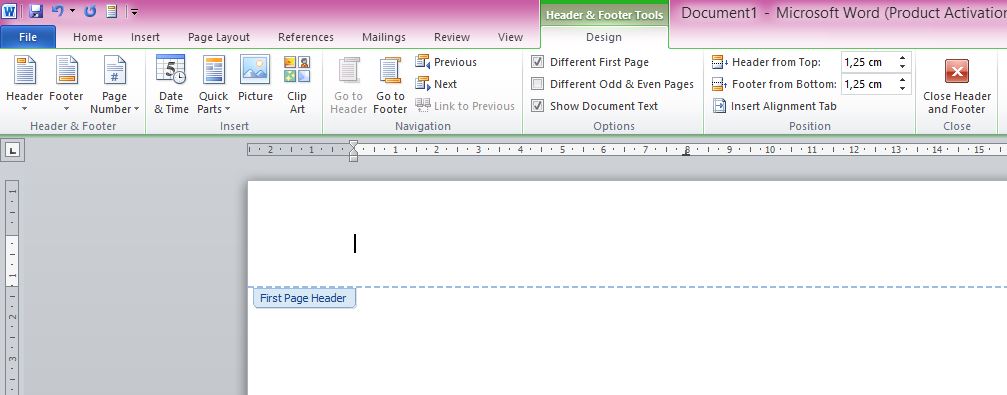Increase Header from Top value
Viewport: 1007px width, 395px height.
coord(902,58)
